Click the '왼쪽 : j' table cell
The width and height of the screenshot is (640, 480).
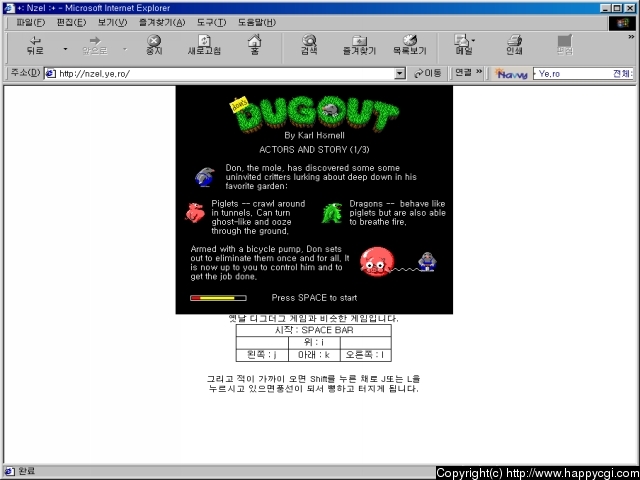point(262,355)
